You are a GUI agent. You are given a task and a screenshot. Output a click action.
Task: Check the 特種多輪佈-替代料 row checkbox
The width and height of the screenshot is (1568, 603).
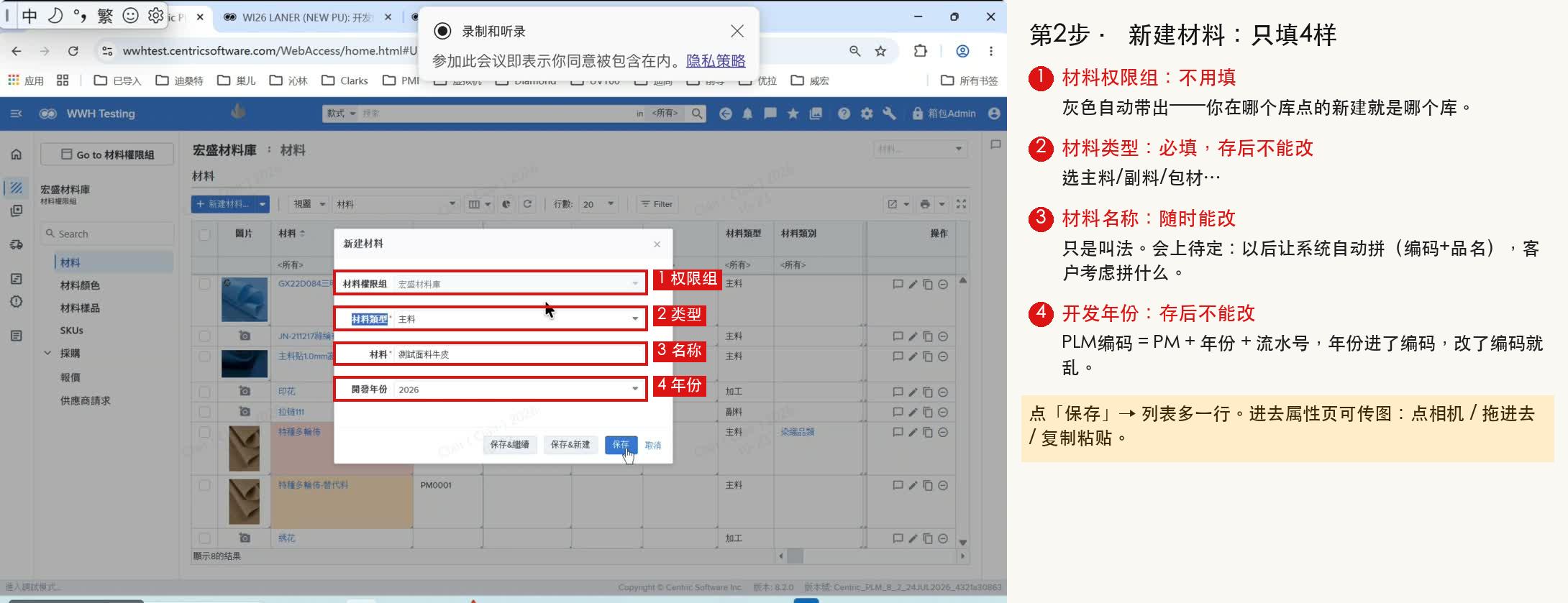click(x=204, y=485)
